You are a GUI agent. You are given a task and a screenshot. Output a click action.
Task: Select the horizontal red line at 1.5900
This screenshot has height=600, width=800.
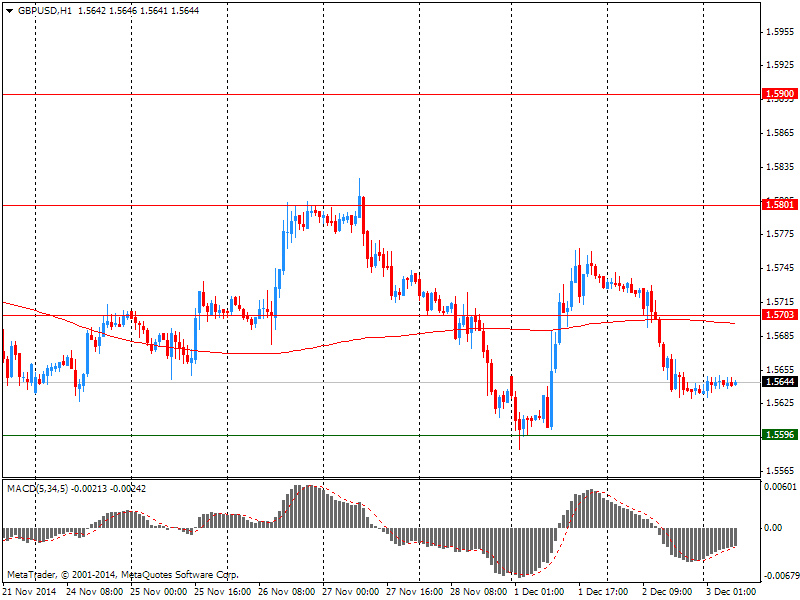click(382, 94)
